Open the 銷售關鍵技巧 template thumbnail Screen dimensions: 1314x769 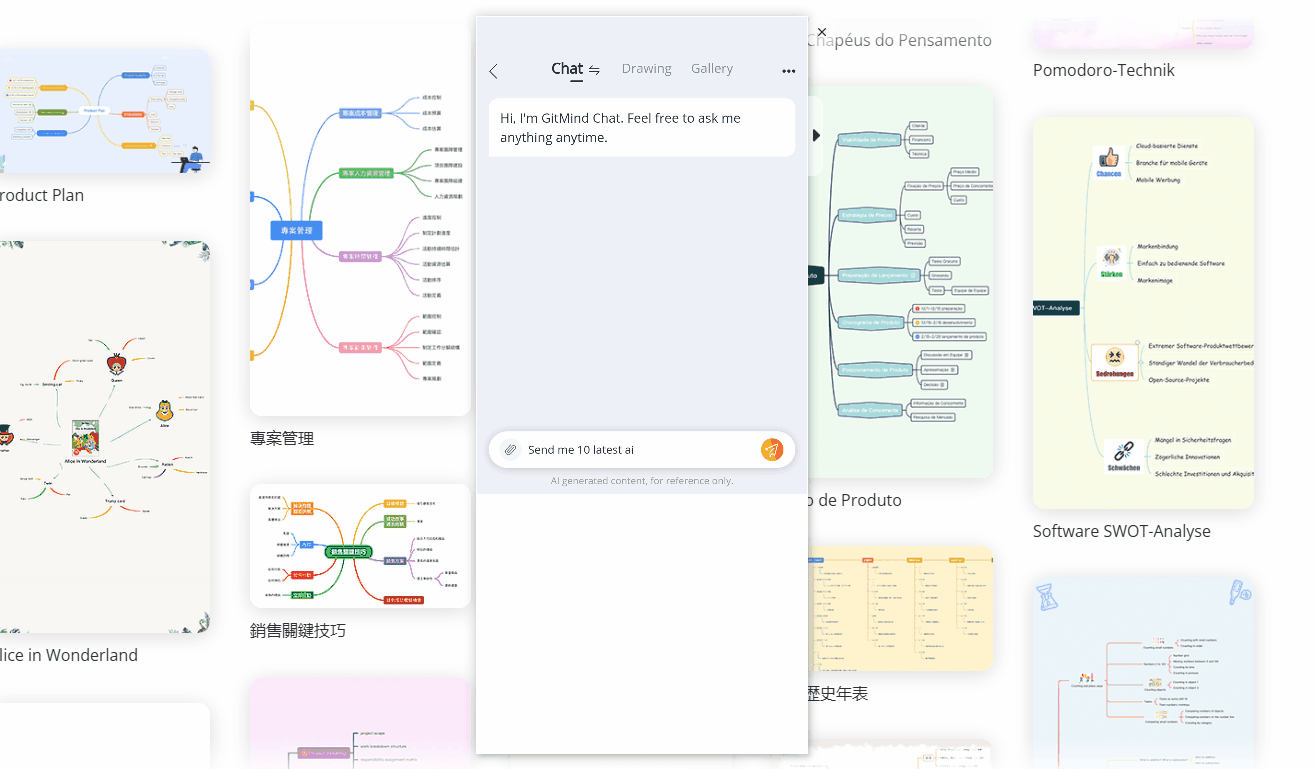tap(360, 546)
